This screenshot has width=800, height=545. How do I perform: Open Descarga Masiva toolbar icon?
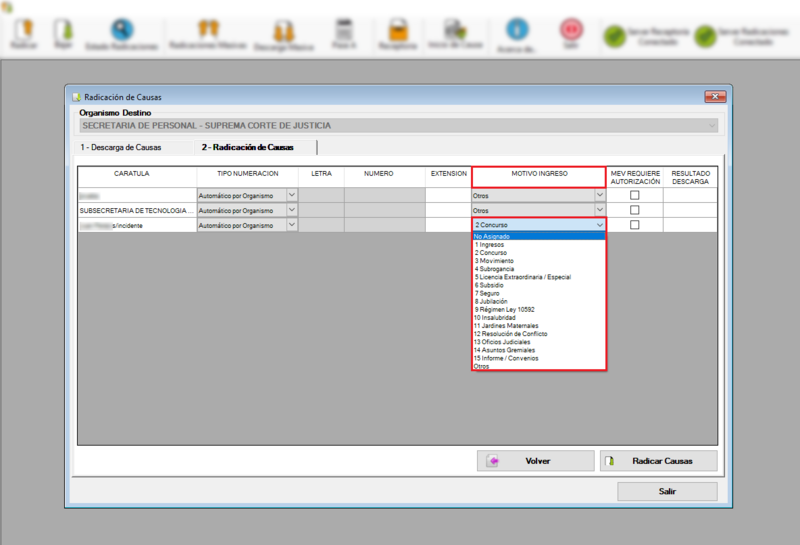tap(284, 31)
